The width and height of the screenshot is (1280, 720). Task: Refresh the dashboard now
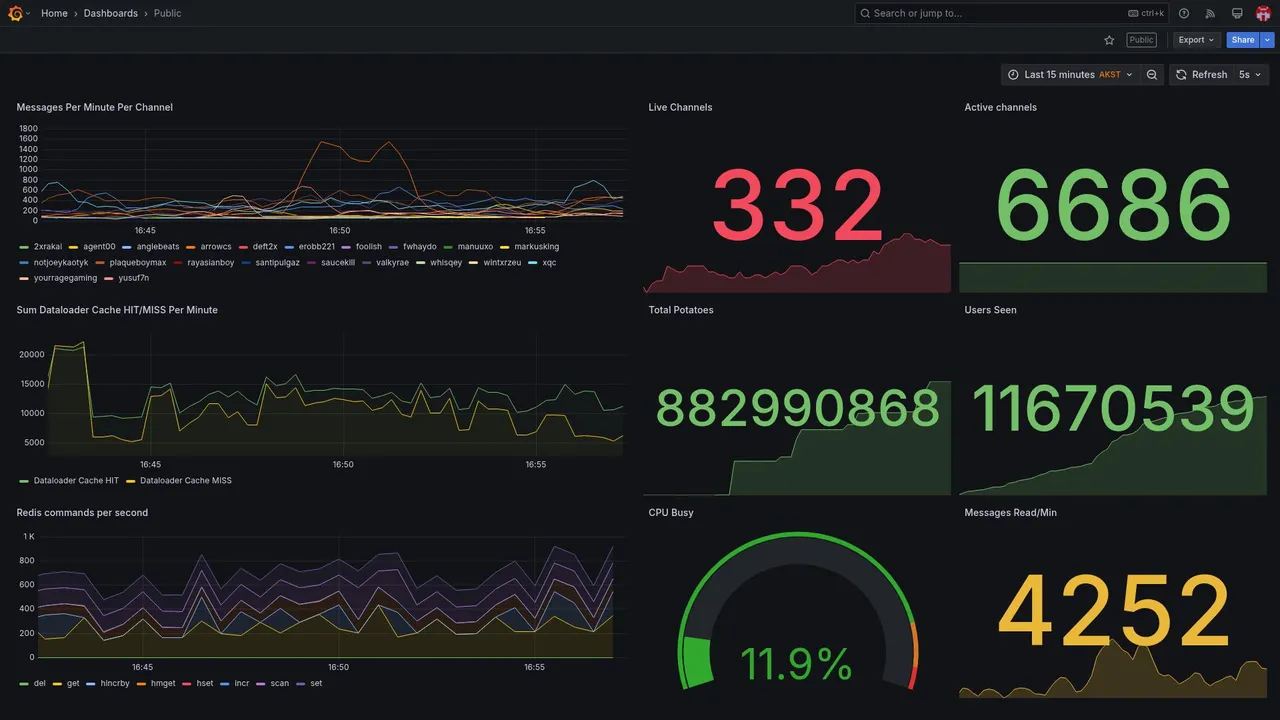[1200, 75]
